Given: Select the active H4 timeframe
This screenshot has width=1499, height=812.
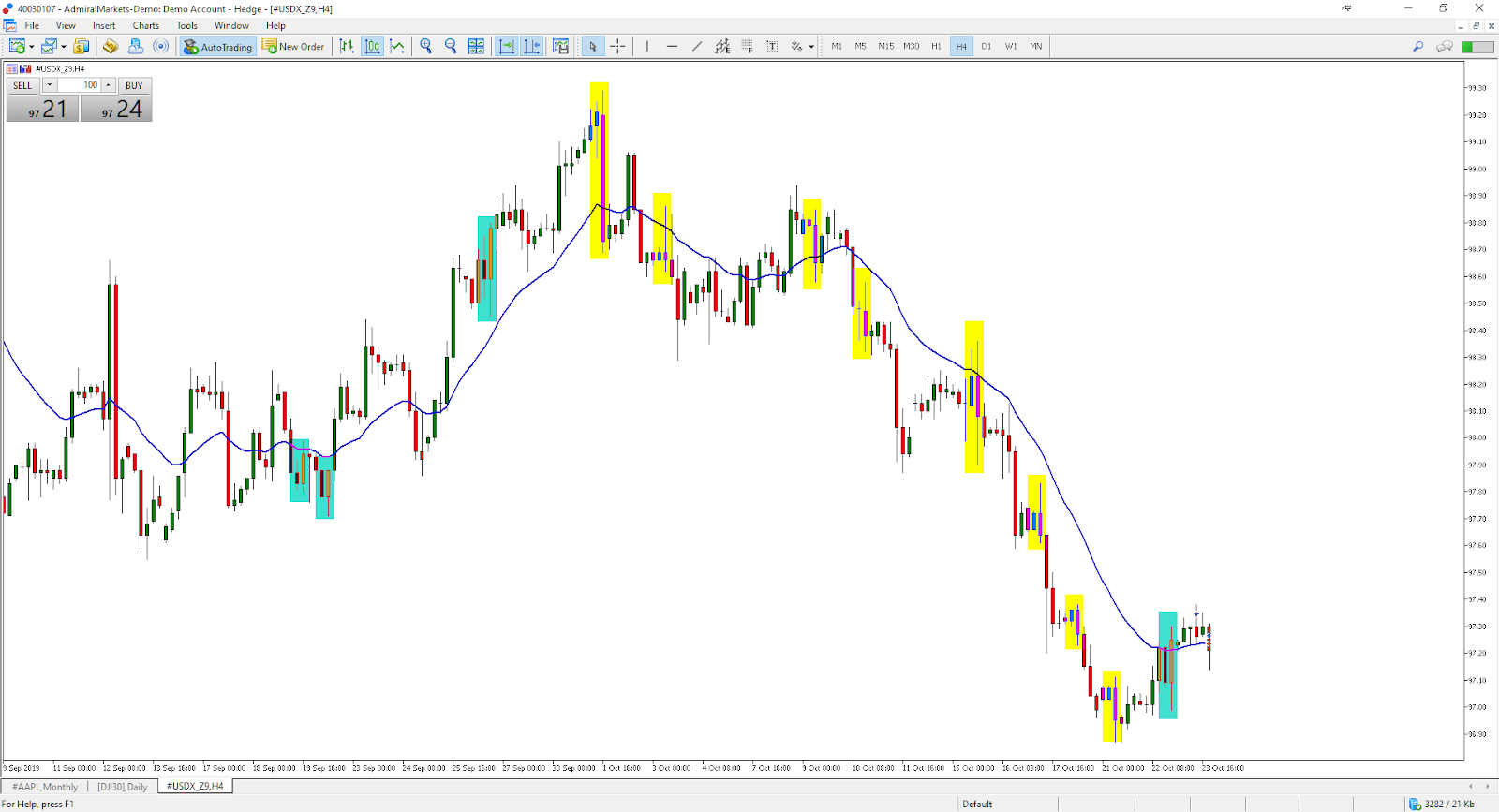Looking at the screenshot, I should [961, 46].
